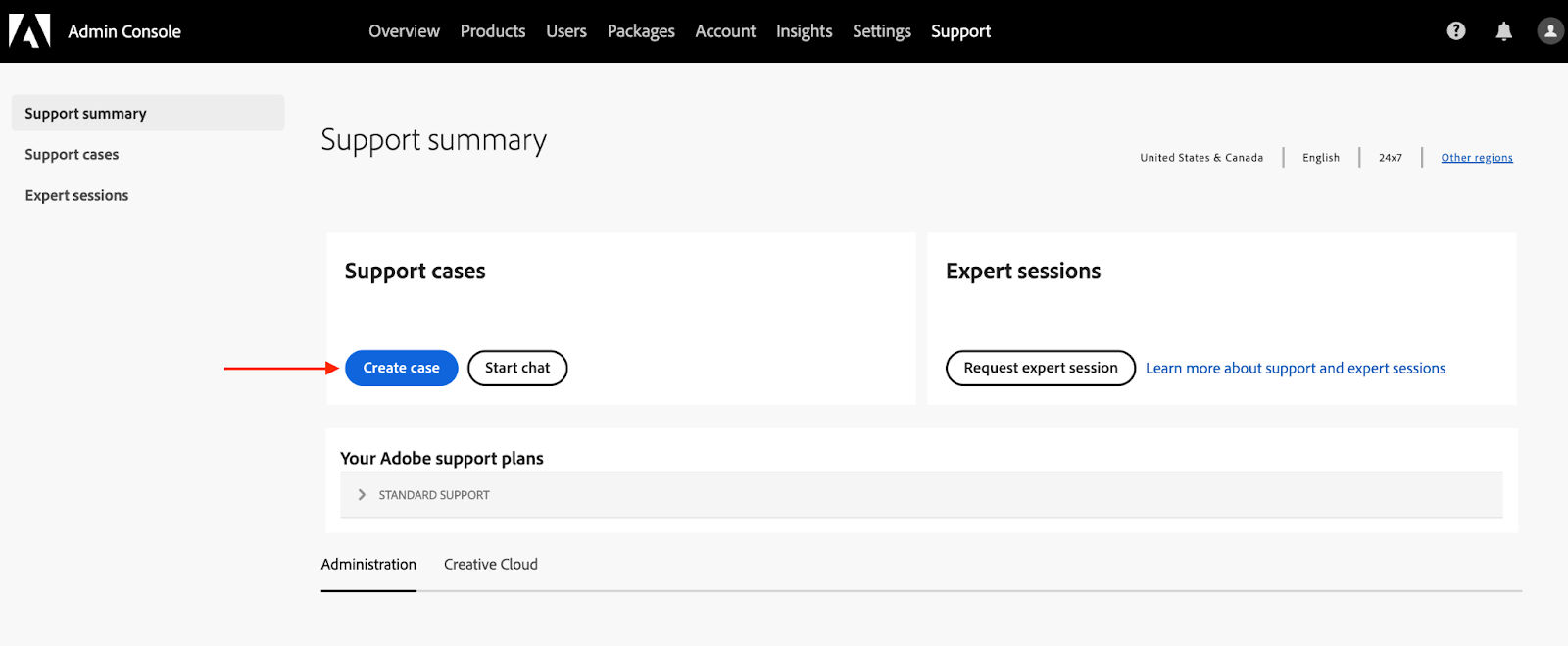Open Learn more about support link
This screenshot has width=1568, height=646.
point(1296,369)
